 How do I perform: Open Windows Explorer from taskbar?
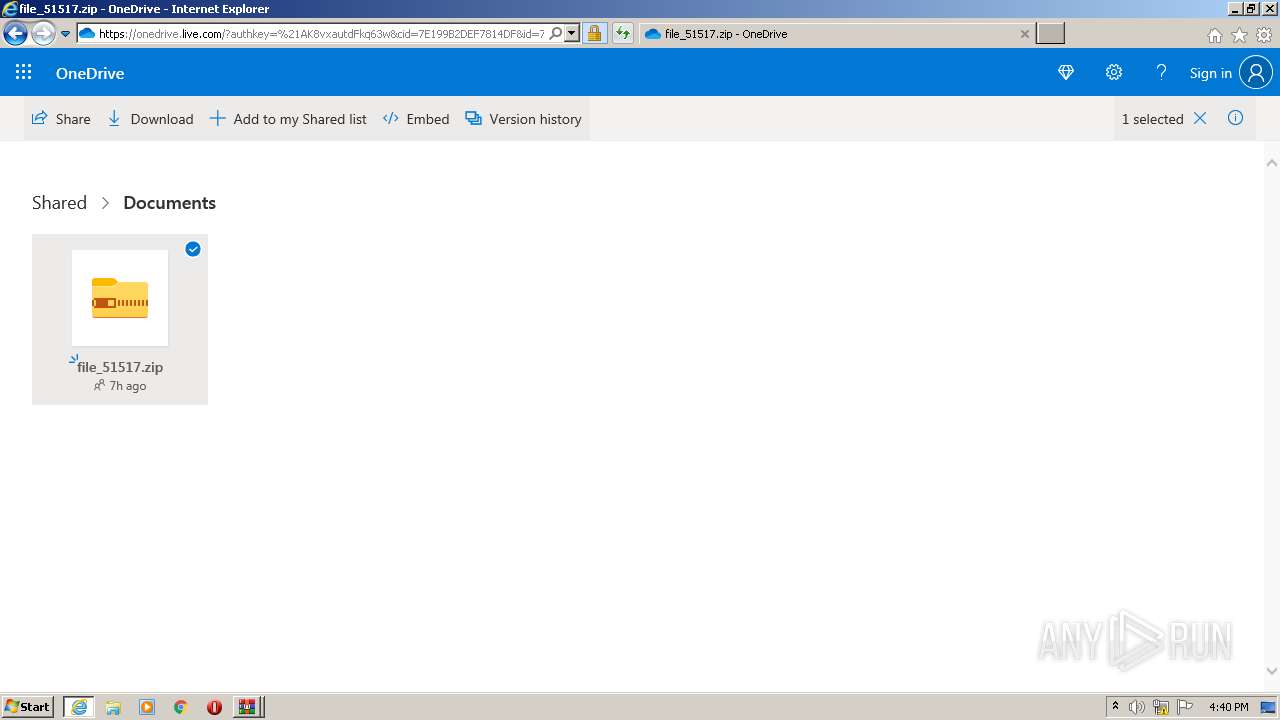tap(113, 707)
